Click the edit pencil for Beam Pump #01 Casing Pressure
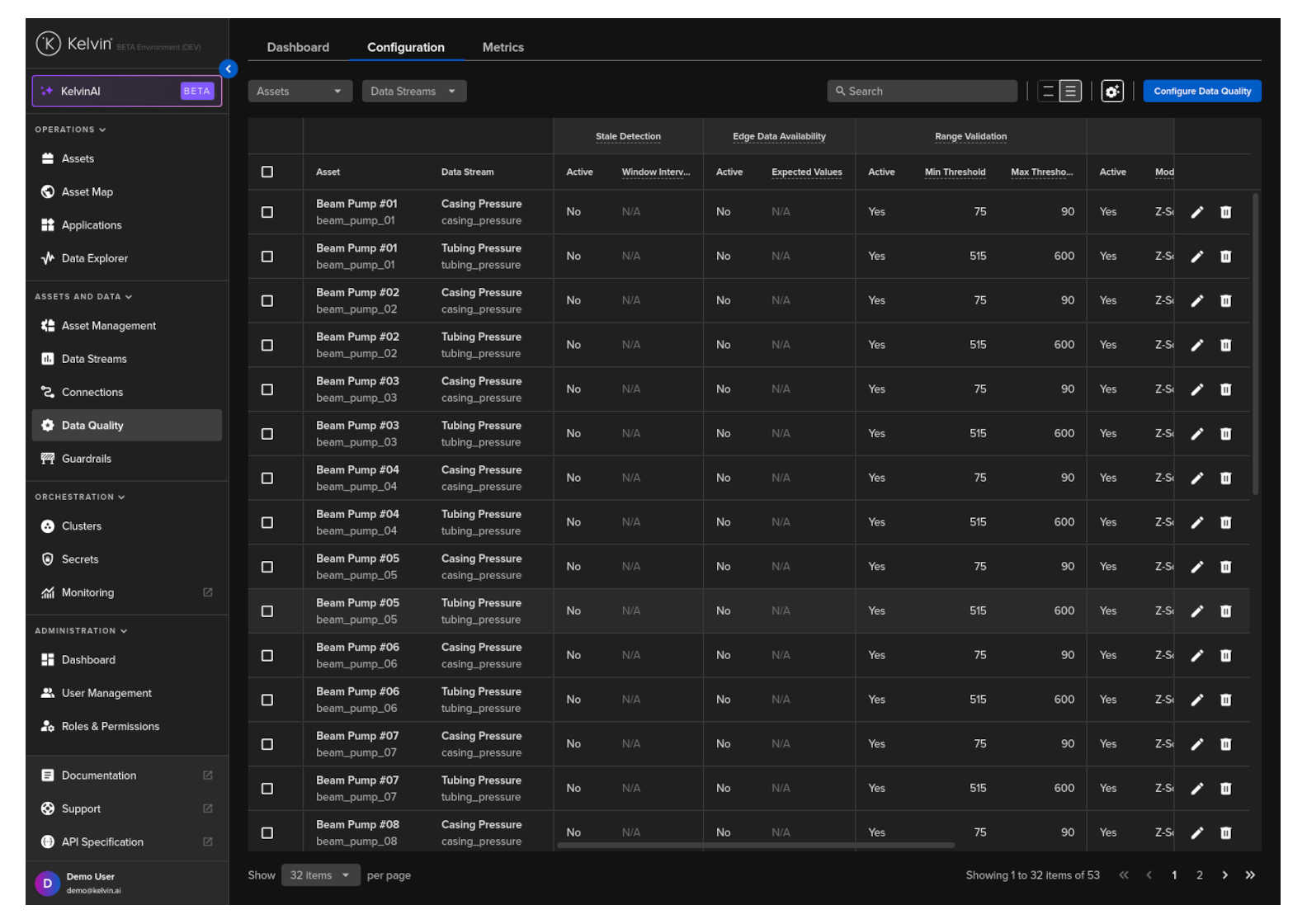 tap(1196, 212)
